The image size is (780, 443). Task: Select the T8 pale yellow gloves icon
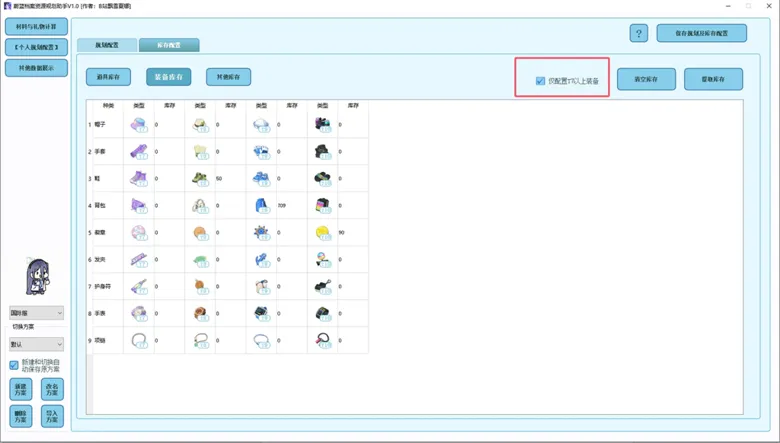200,151
